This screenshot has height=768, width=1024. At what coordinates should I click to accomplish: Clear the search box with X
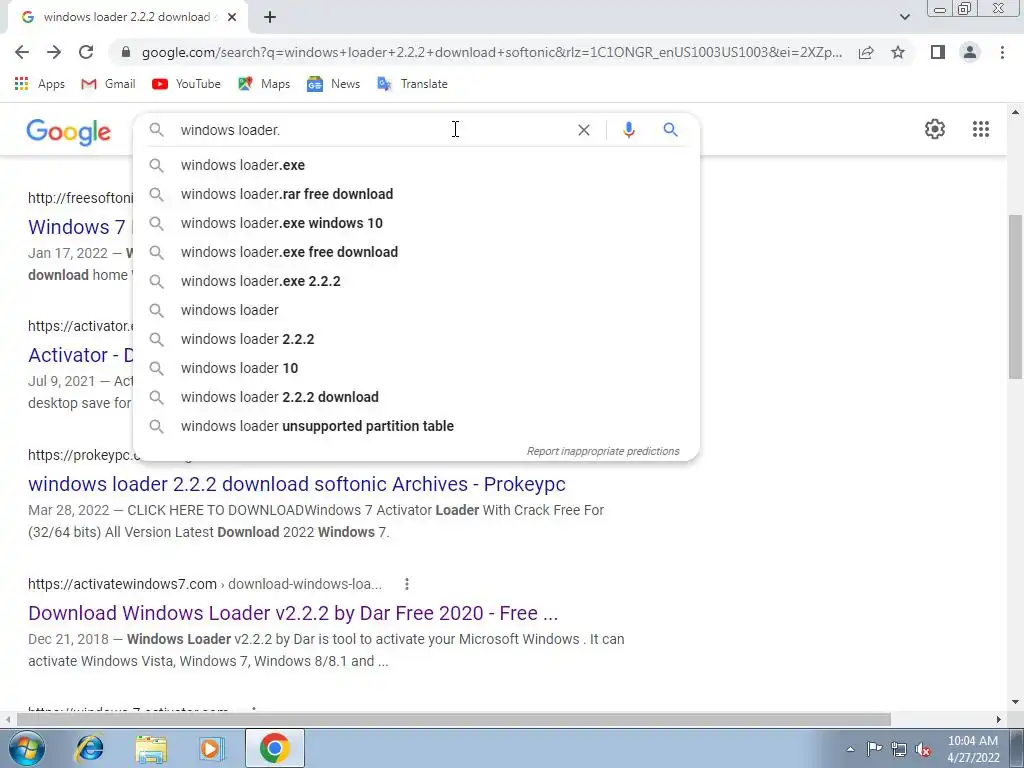pyautogui.click(x=584, y=130)
